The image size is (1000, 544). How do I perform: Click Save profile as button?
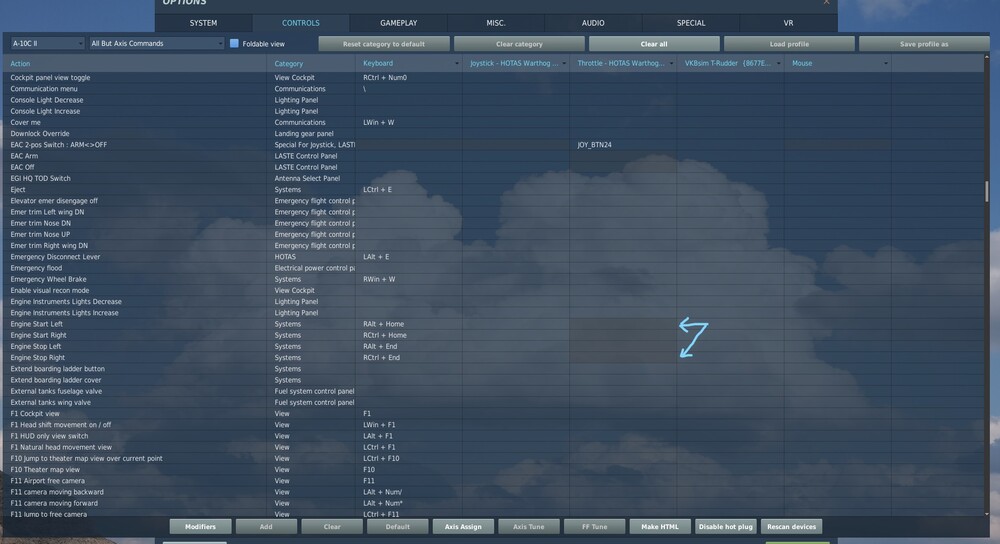(x=924, y=44)
